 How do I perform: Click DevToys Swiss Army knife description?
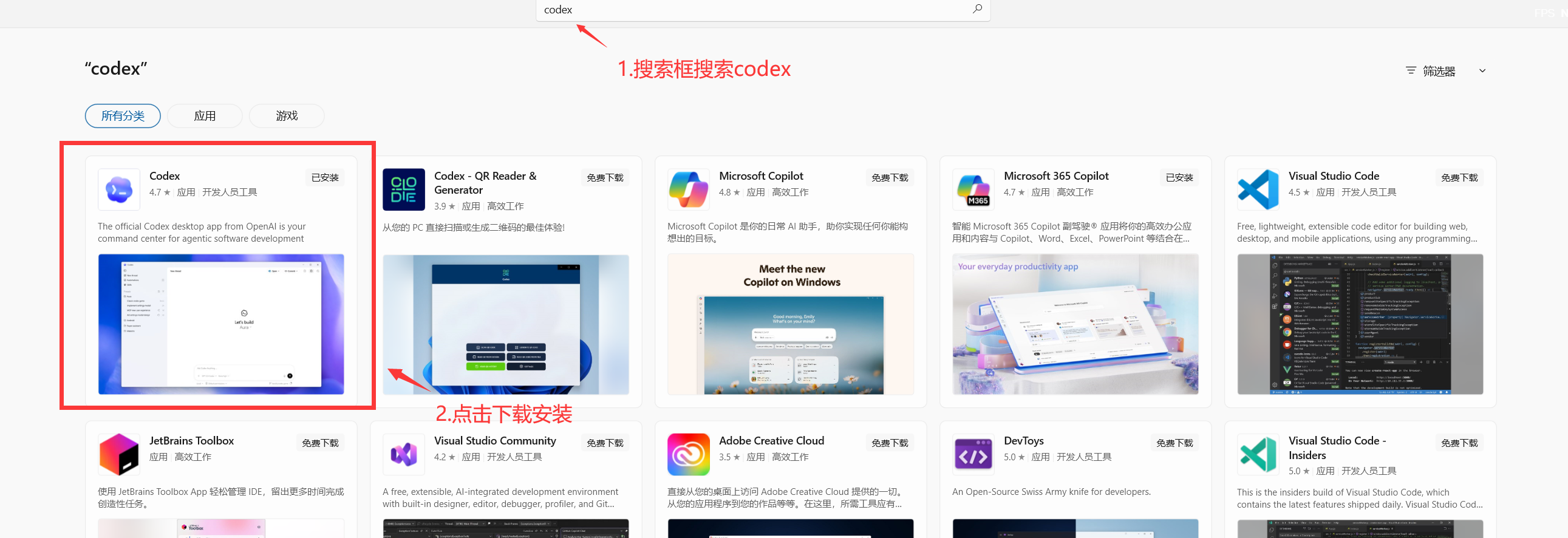(x=1051, y=492)
